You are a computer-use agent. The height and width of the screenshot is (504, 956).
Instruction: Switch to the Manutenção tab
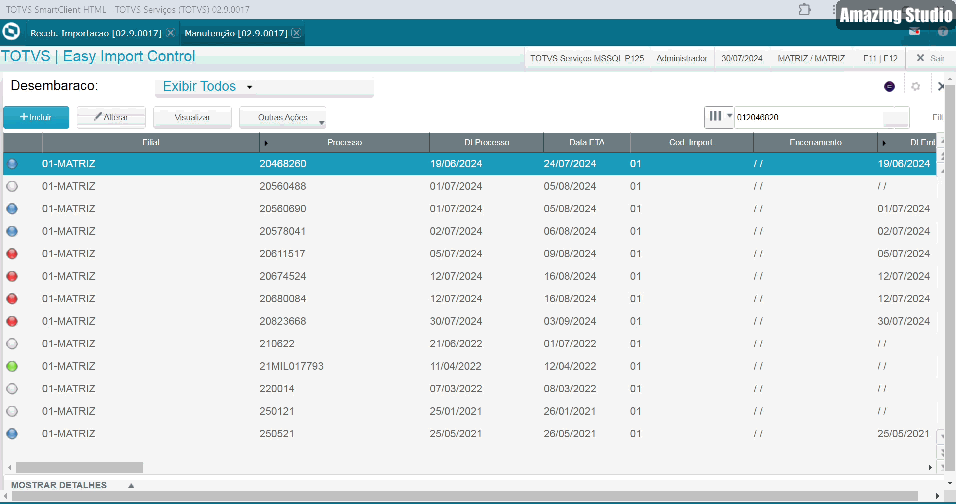click(x=236, y=33)
